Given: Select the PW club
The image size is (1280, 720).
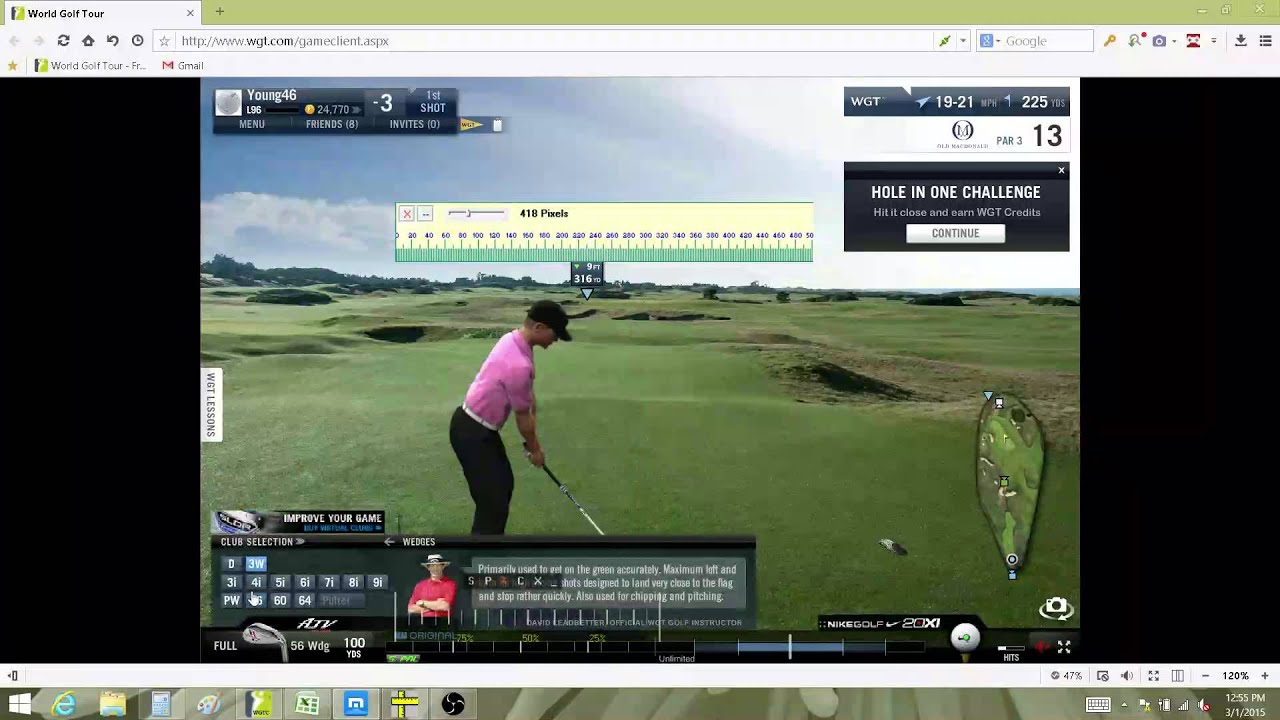Looking at the screenshot, I should (x=231, y=601).
